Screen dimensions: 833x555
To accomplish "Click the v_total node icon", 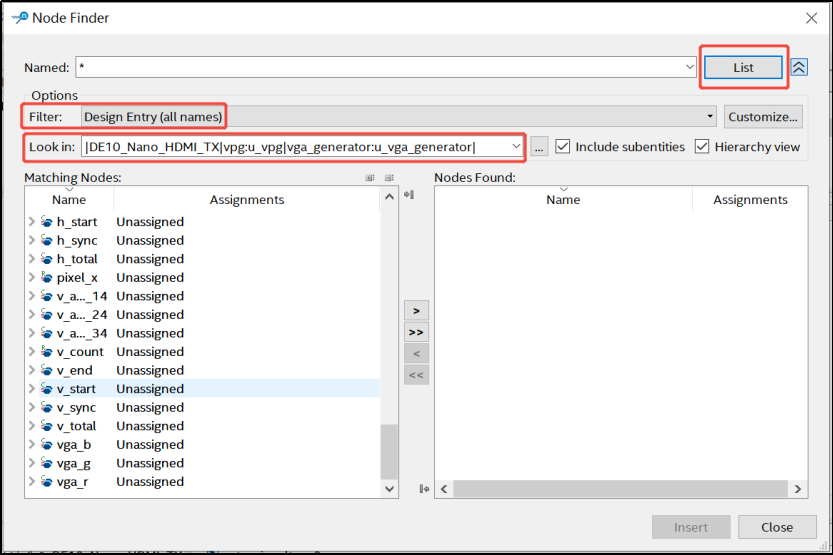I will click(x=47, y=426).
